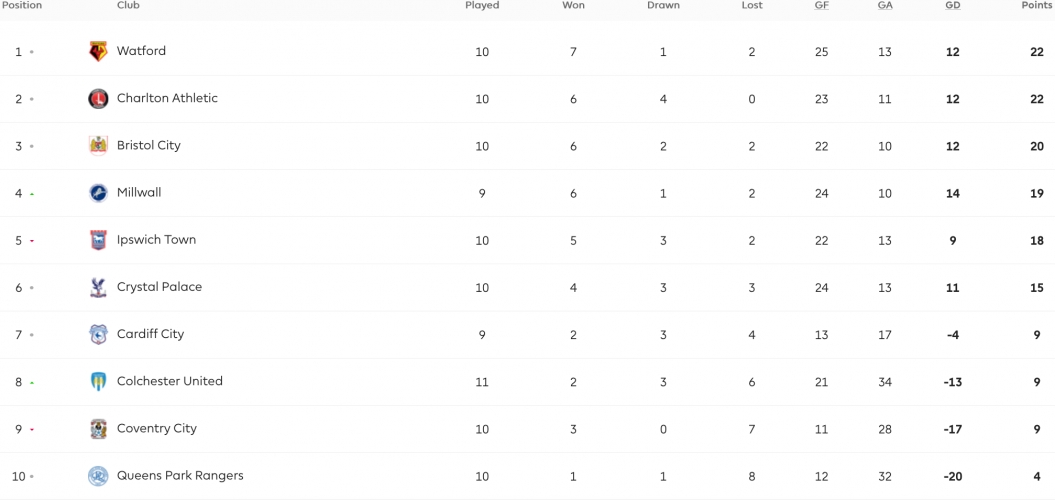Click the Crystal Palace eagle badge
This screenshot has height=500, width=1055.
98,287
